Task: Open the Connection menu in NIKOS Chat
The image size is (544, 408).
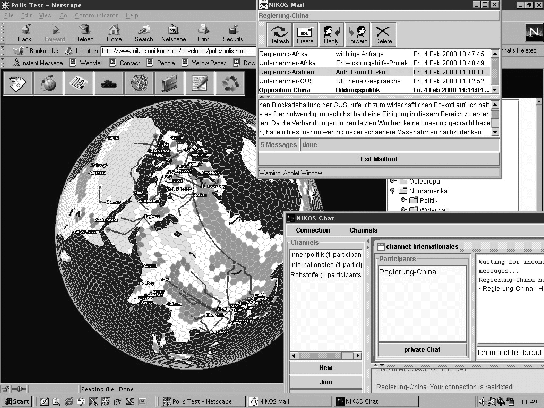Action: pos(313,230)
